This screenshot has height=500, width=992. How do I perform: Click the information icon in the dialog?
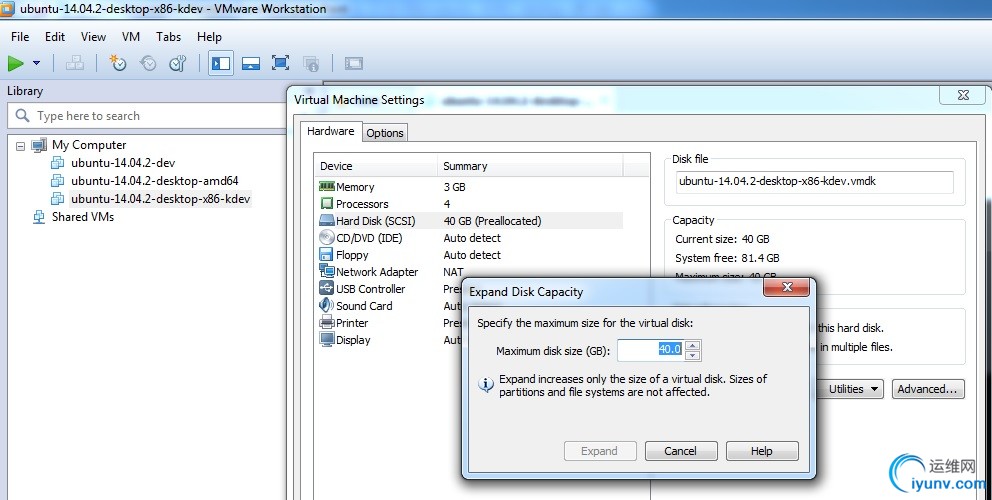click(486, 384)
